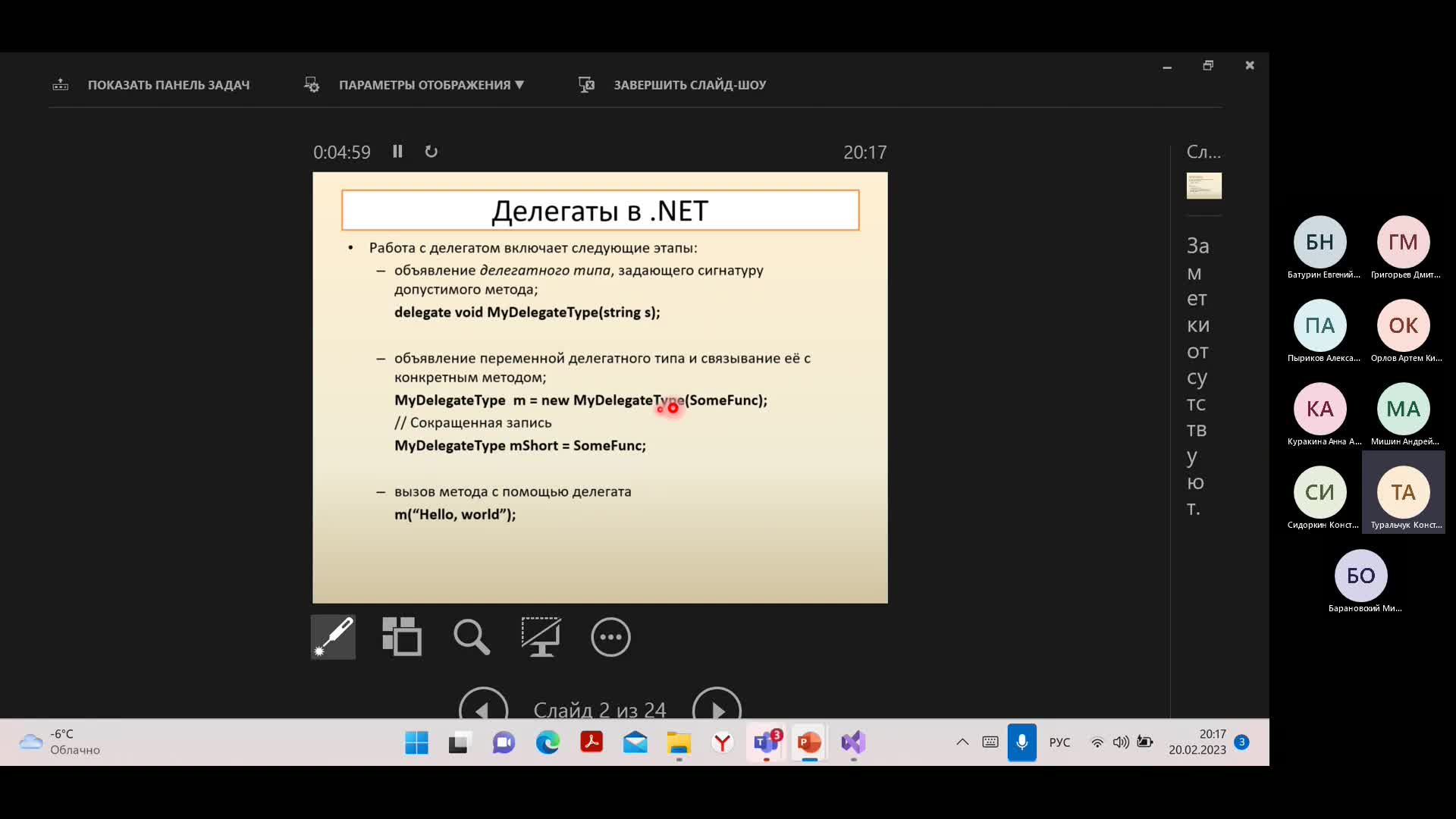Viewport: 1456px width, 819px height.
Task: Open display settings dropdown (ПАРАМЕТРЫ ОТОБРАЖЕНИЯ)
Action: click(x=414, y=85)
